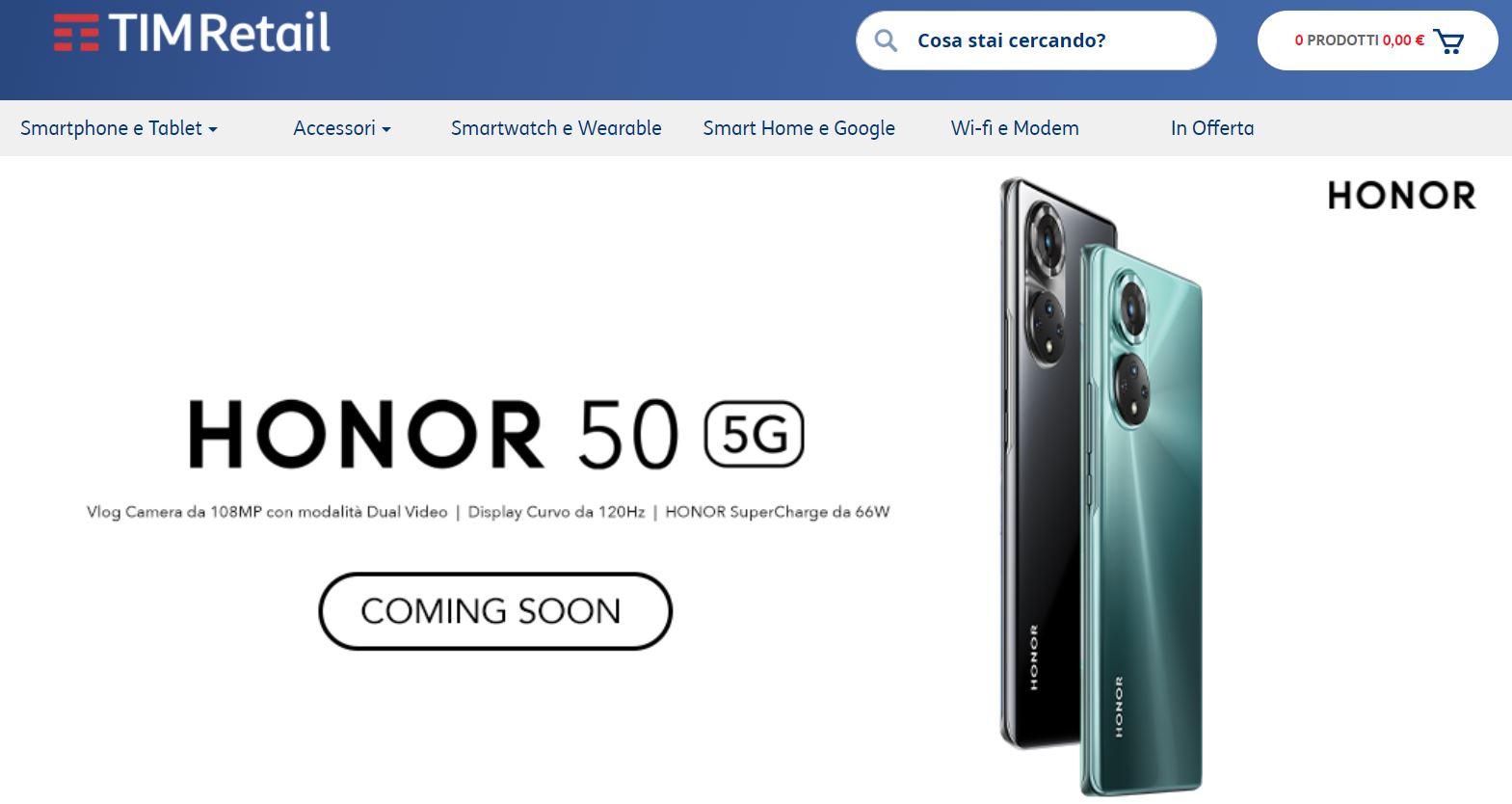Open the In Offerta page
This screenshot has height=804, width=1512.
coord(1212,128)
